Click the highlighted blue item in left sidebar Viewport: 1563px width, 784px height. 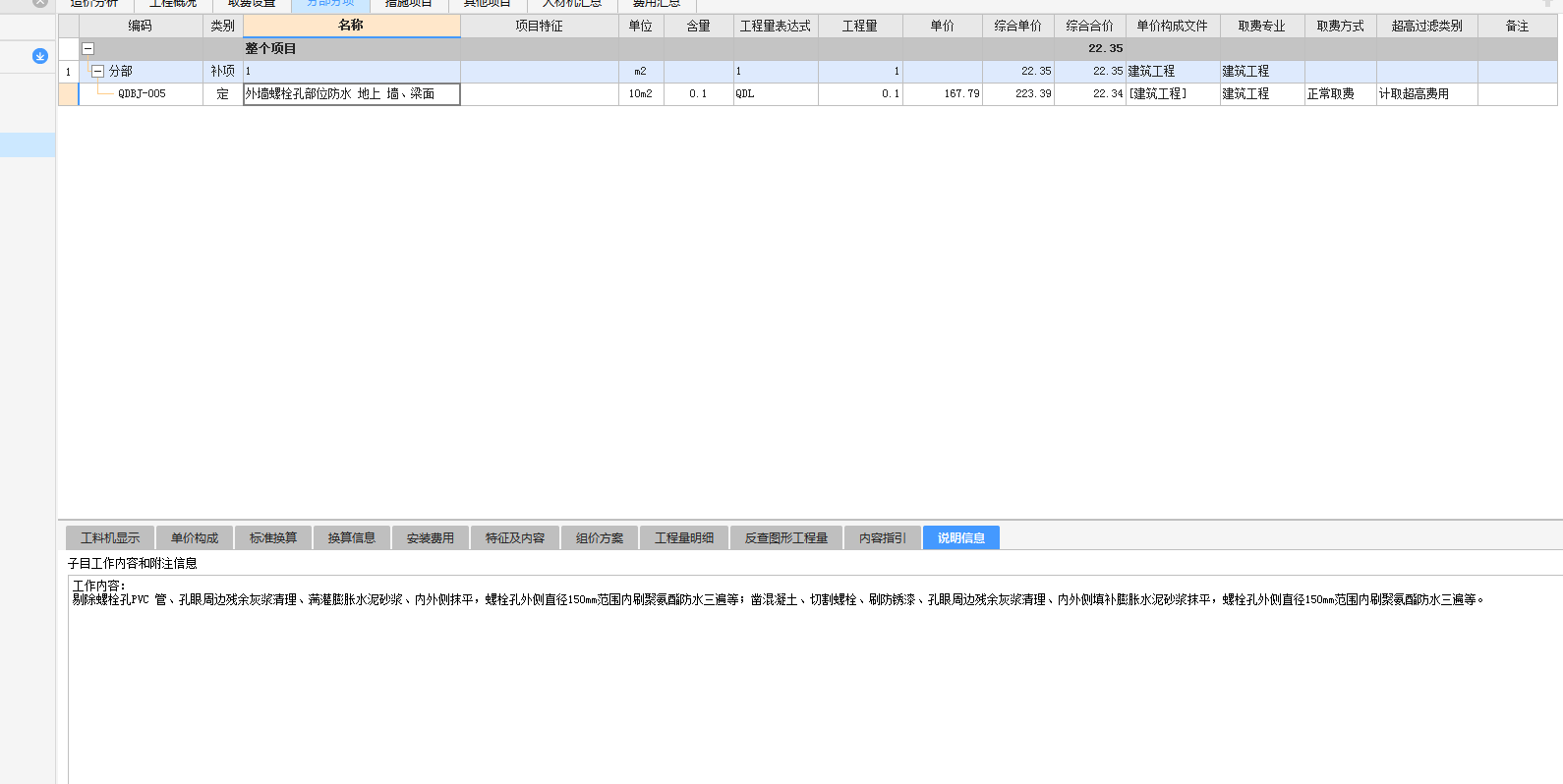pos(28,144)
